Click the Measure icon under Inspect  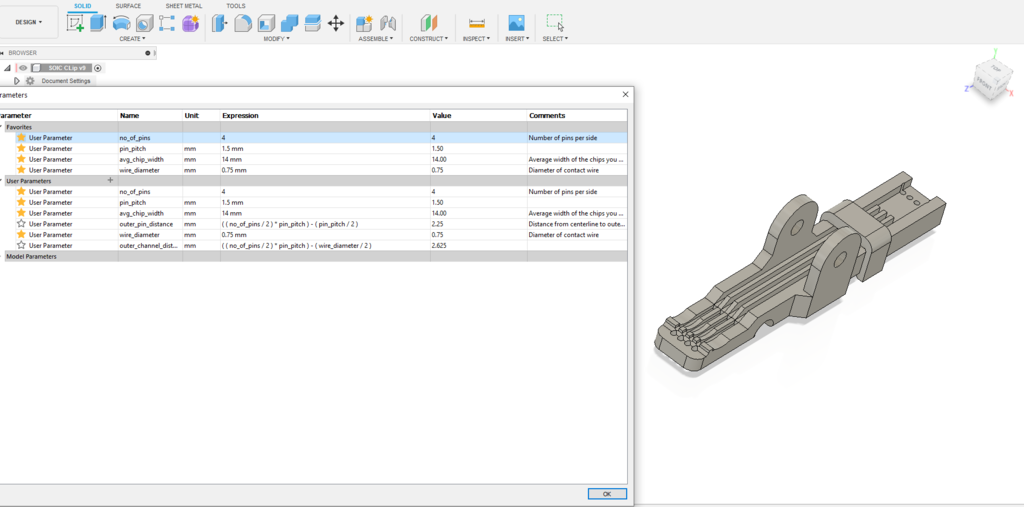pyautogui.click(x=476, y=23)
